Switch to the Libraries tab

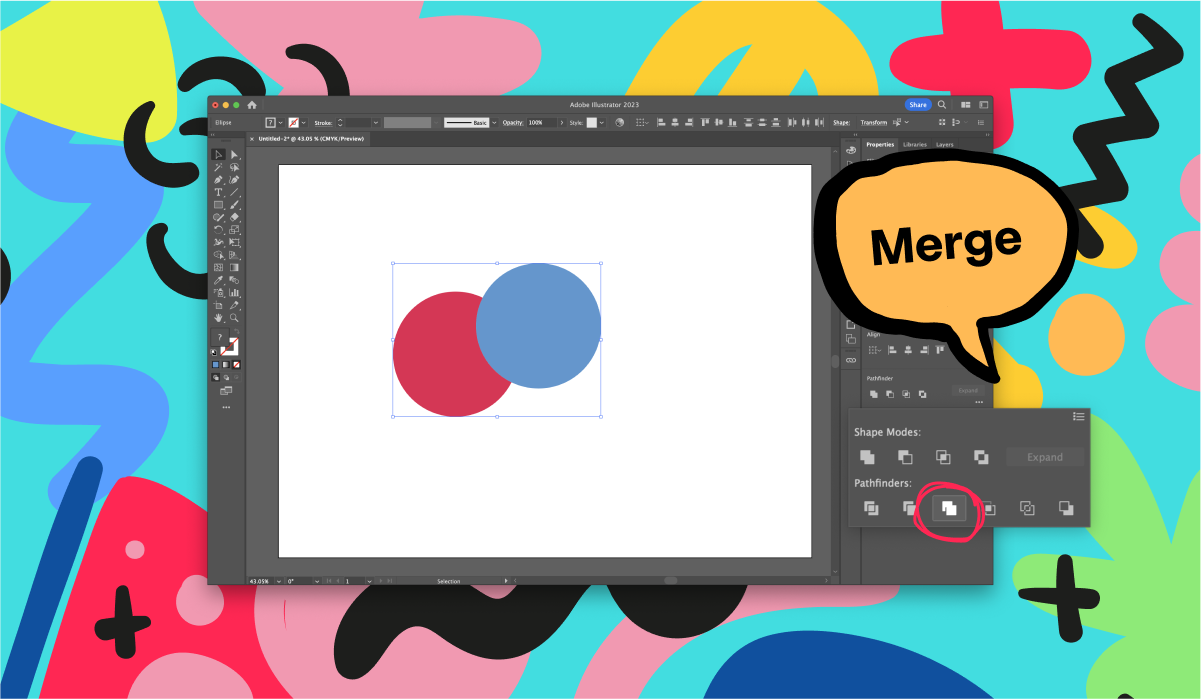click(x=914, y=145)
